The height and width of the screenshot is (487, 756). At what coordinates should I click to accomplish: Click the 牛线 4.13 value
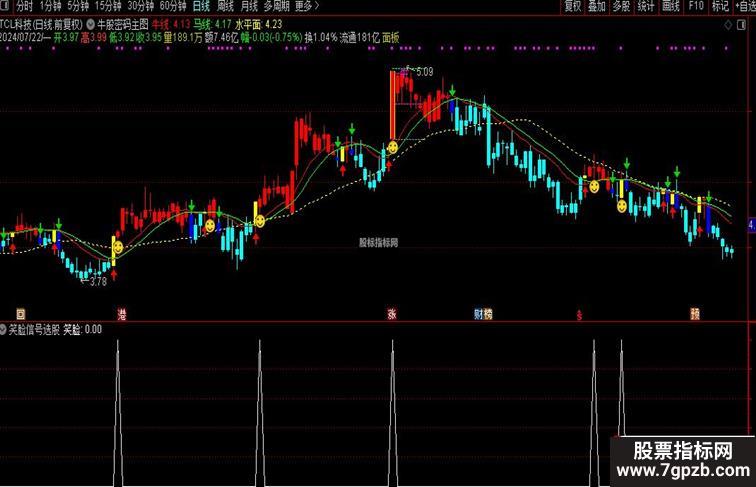pos(171,24)
